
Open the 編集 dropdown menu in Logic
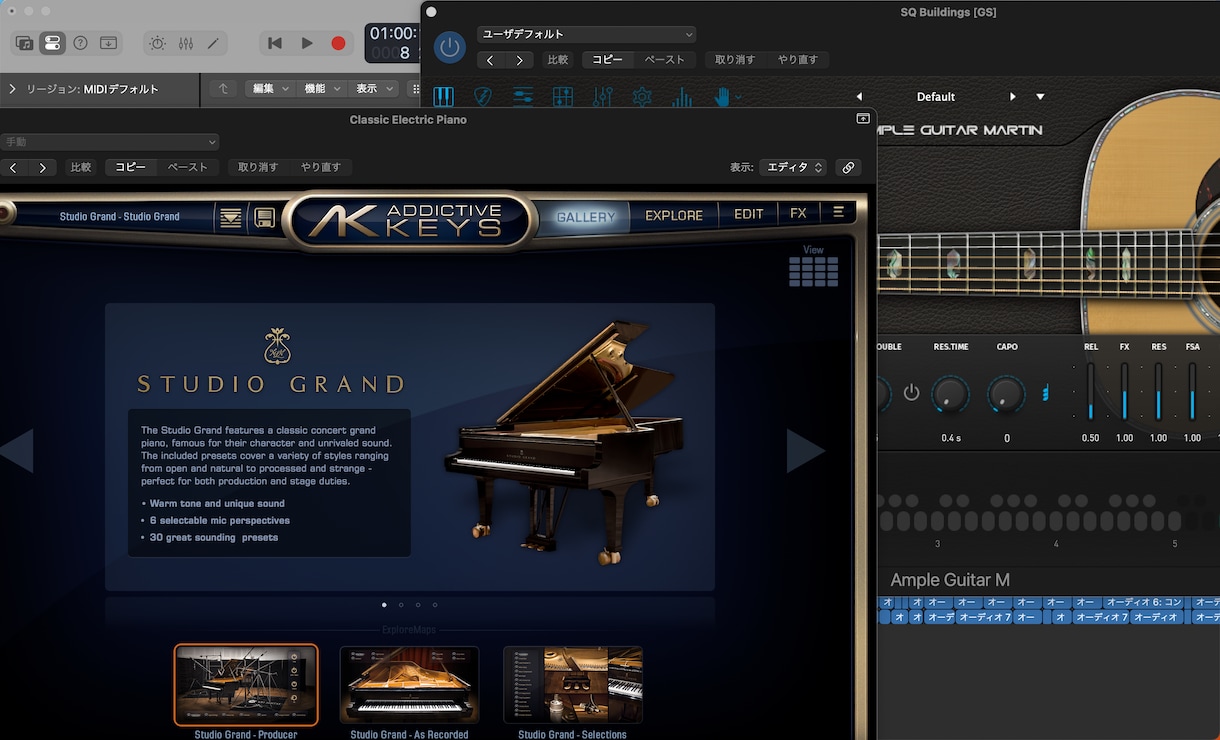[270, 89]
